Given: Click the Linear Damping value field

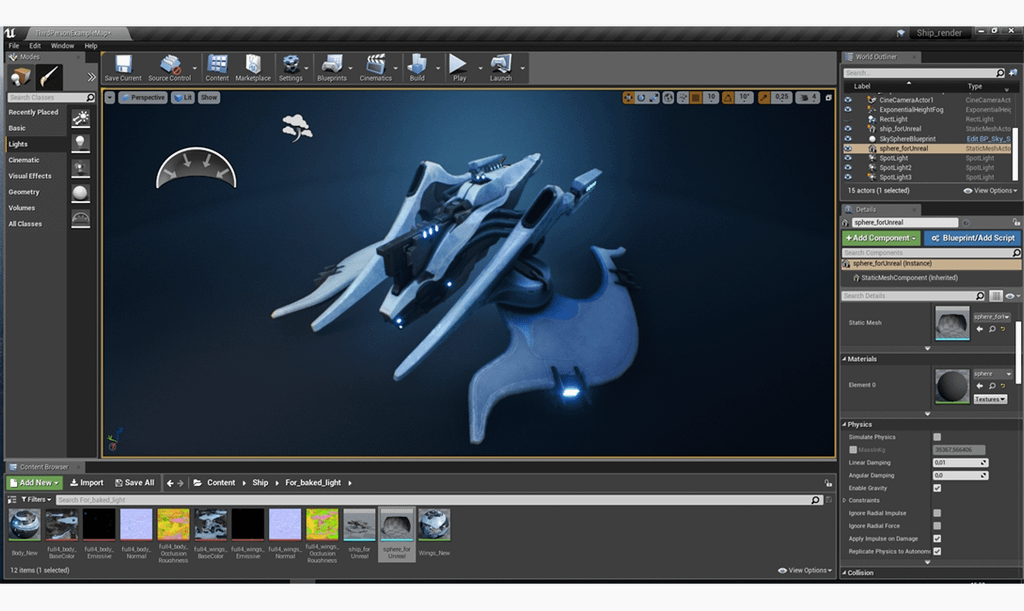Looking at the screenshot, I should click(x=960, y=463).
